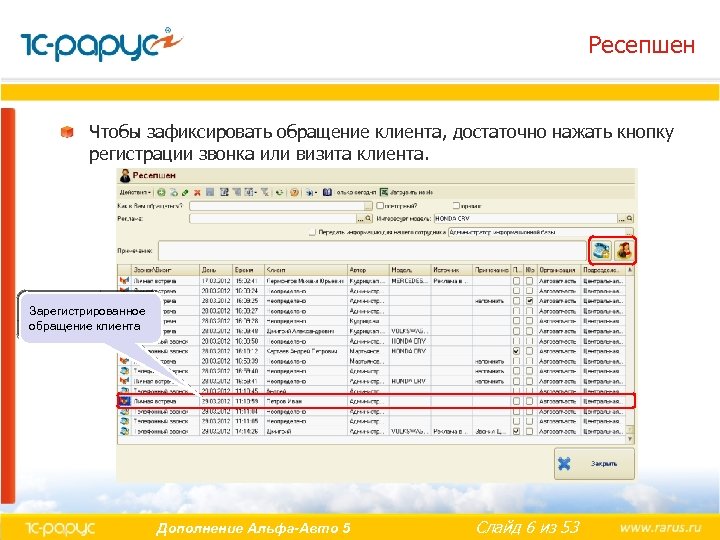The image size is (720, 540).
Task: Toggle the checked box in 16:10:12 row
Action: 517,351
